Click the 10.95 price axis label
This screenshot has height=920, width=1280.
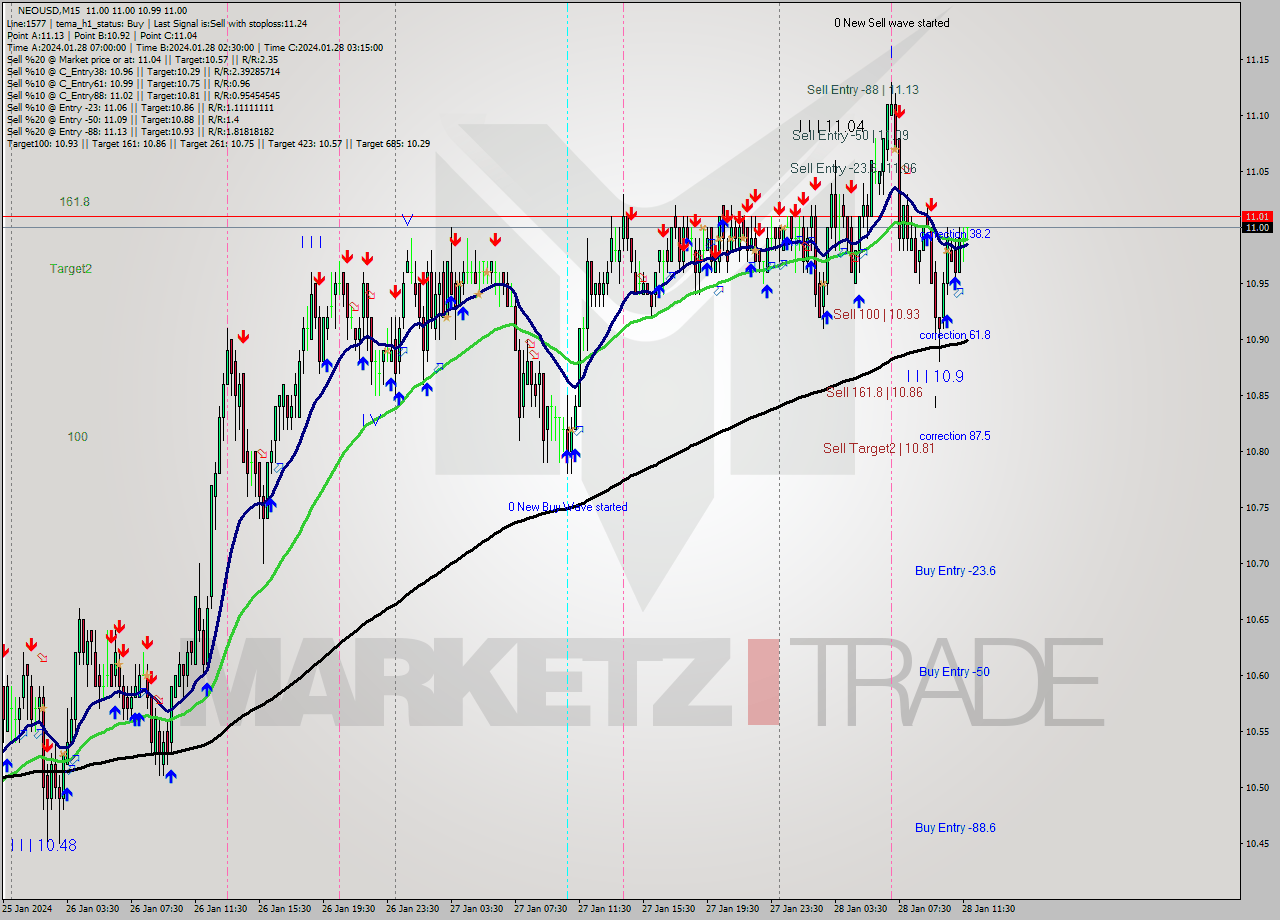click(x=1257, y=284)
